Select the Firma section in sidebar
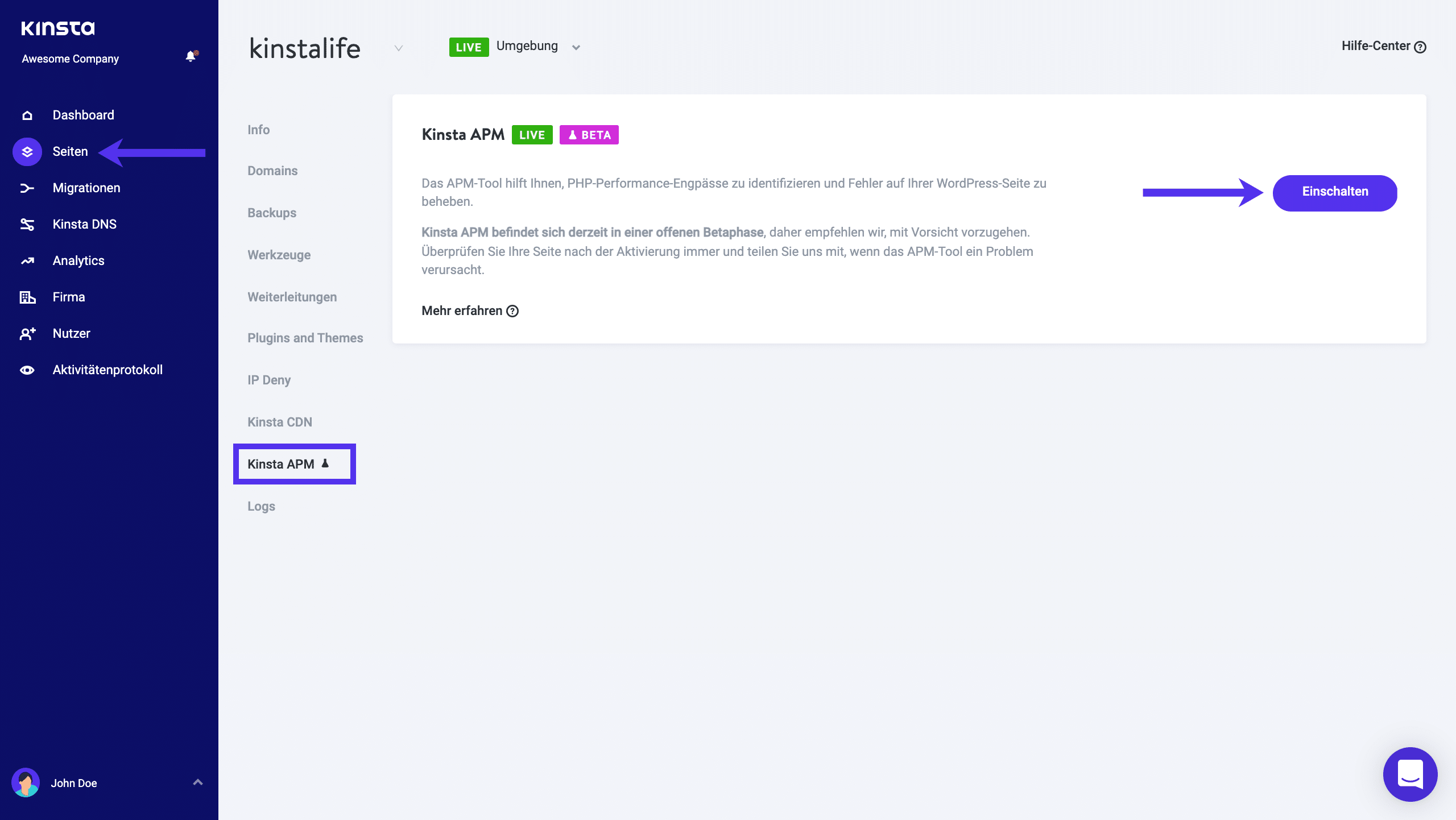This screenshot has height=820, width=1456. pos(68,297)
